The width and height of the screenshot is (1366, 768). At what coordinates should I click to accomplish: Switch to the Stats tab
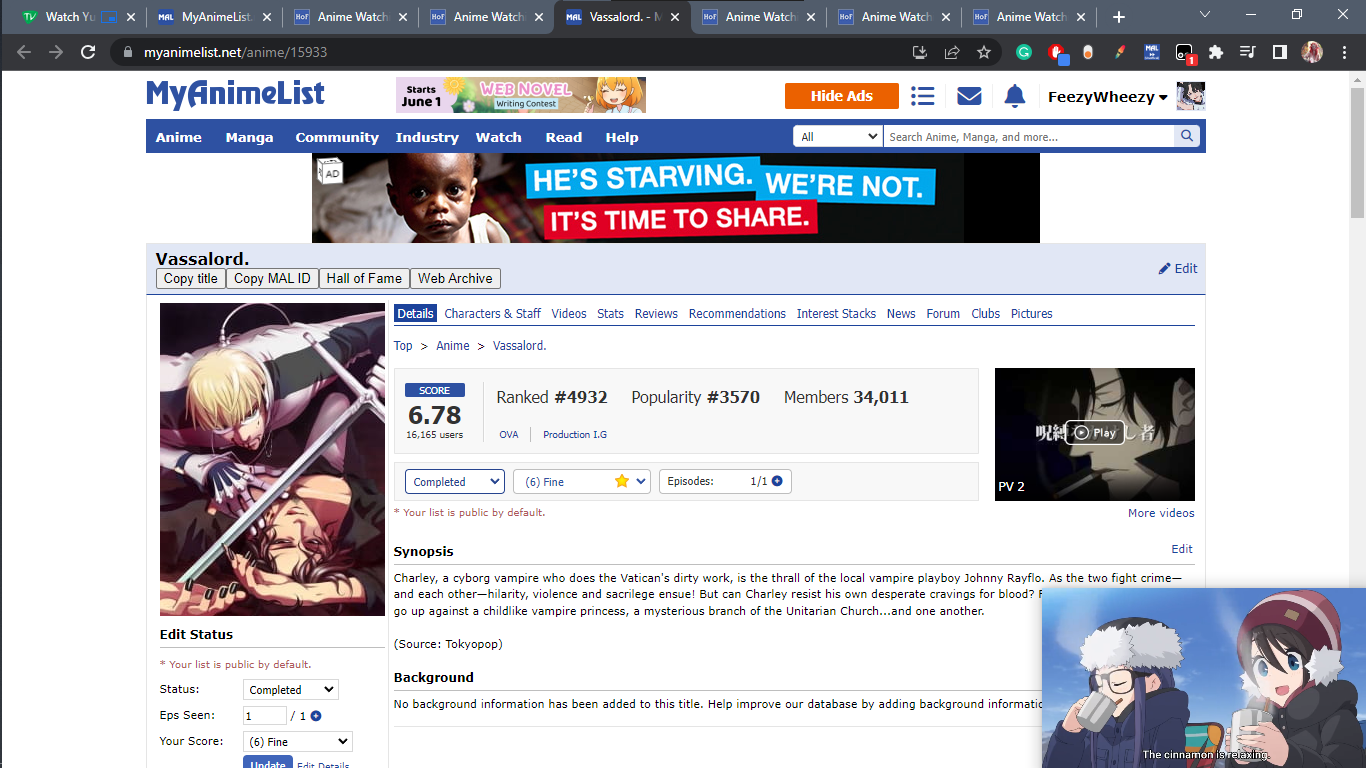(610, 314)
